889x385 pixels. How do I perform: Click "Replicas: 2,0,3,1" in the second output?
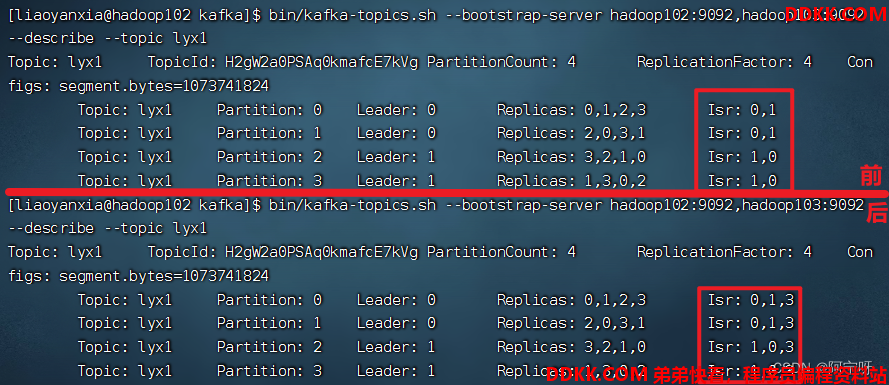click(x=572, y=323)
